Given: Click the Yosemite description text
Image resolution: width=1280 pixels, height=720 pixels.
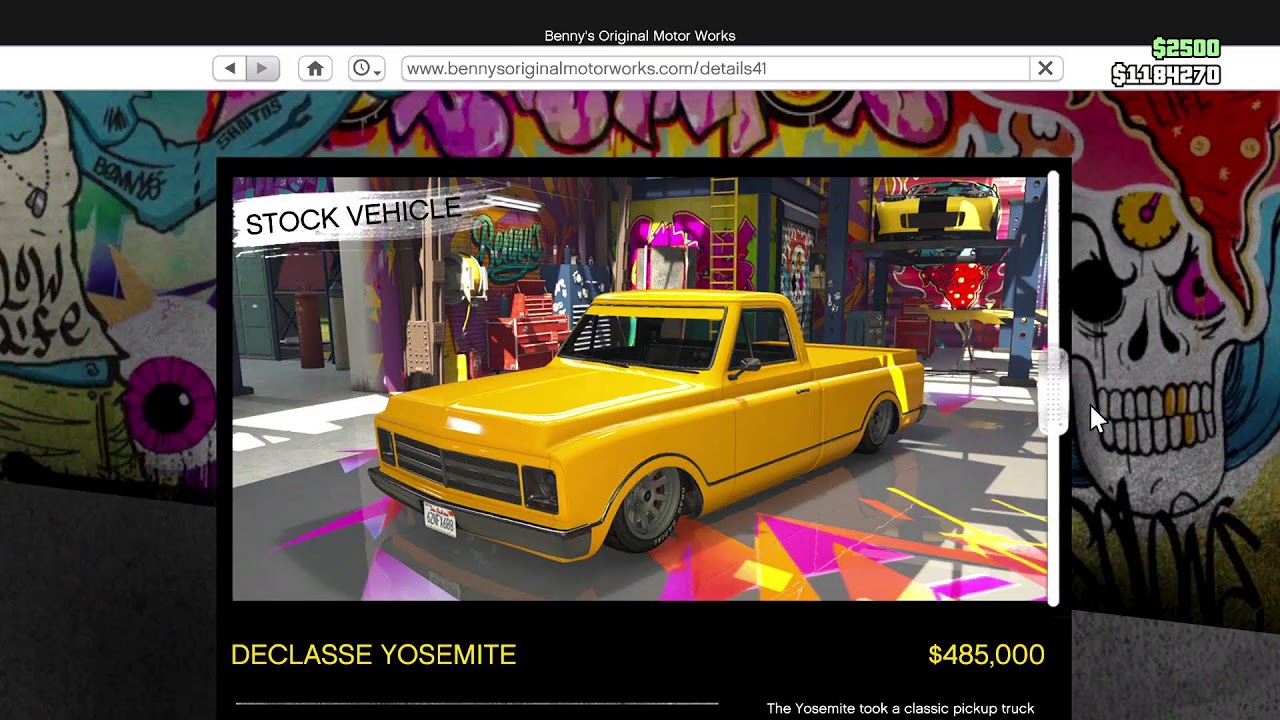Looking at the screenshot, I should pos(900,708).
